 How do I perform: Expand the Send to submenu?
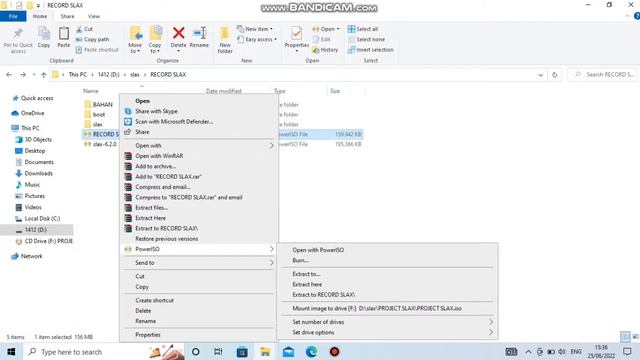click(198, 263)
